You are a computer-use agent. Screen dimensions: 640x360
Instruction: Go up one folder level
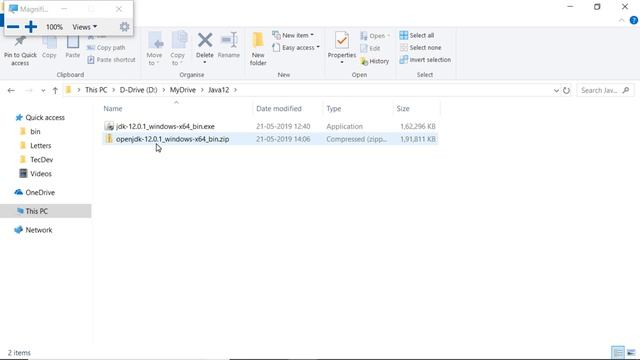click(x=55, y=91)
